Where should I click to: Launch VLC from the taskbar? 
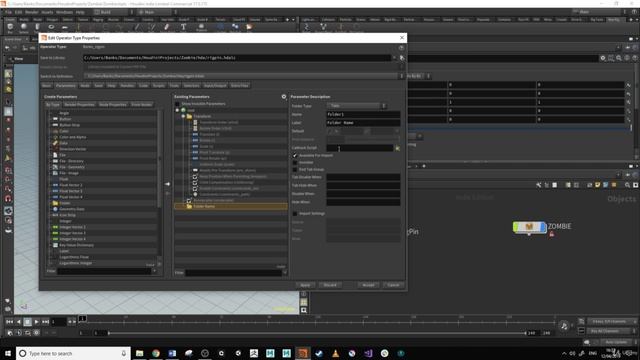[335, 353]
